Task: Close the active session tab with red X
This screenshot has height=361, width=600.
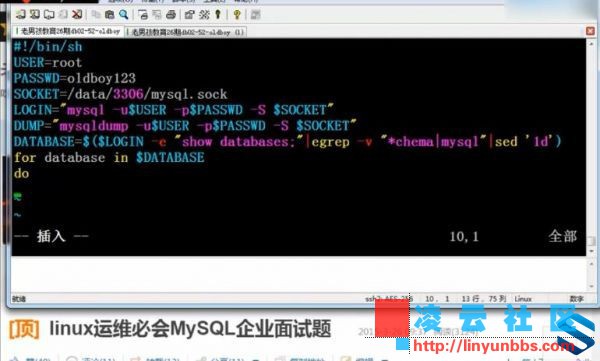Action: pos(590,31)
